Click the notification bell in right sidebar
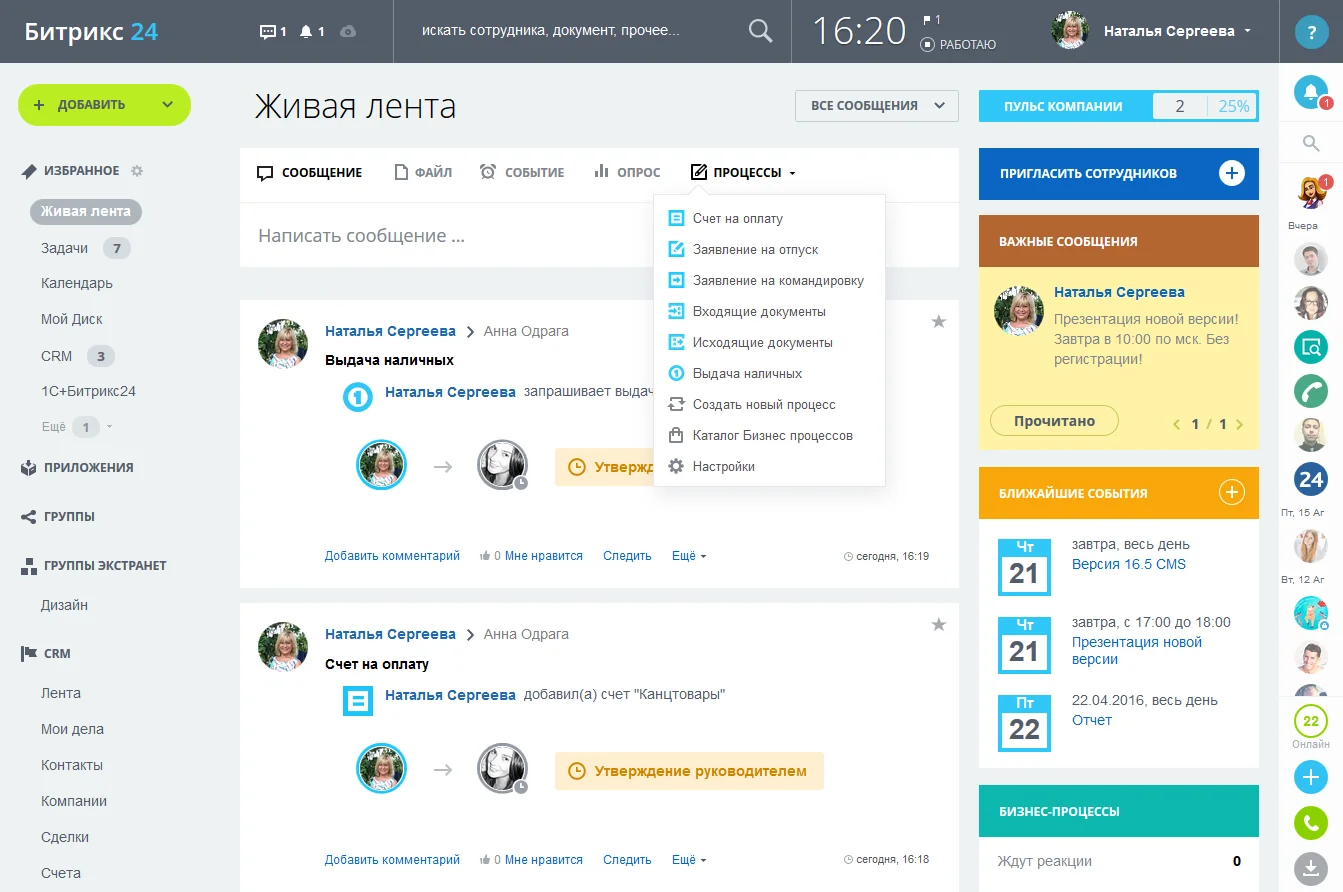Screen dimensions: 1343x892 click(1310, 92)
